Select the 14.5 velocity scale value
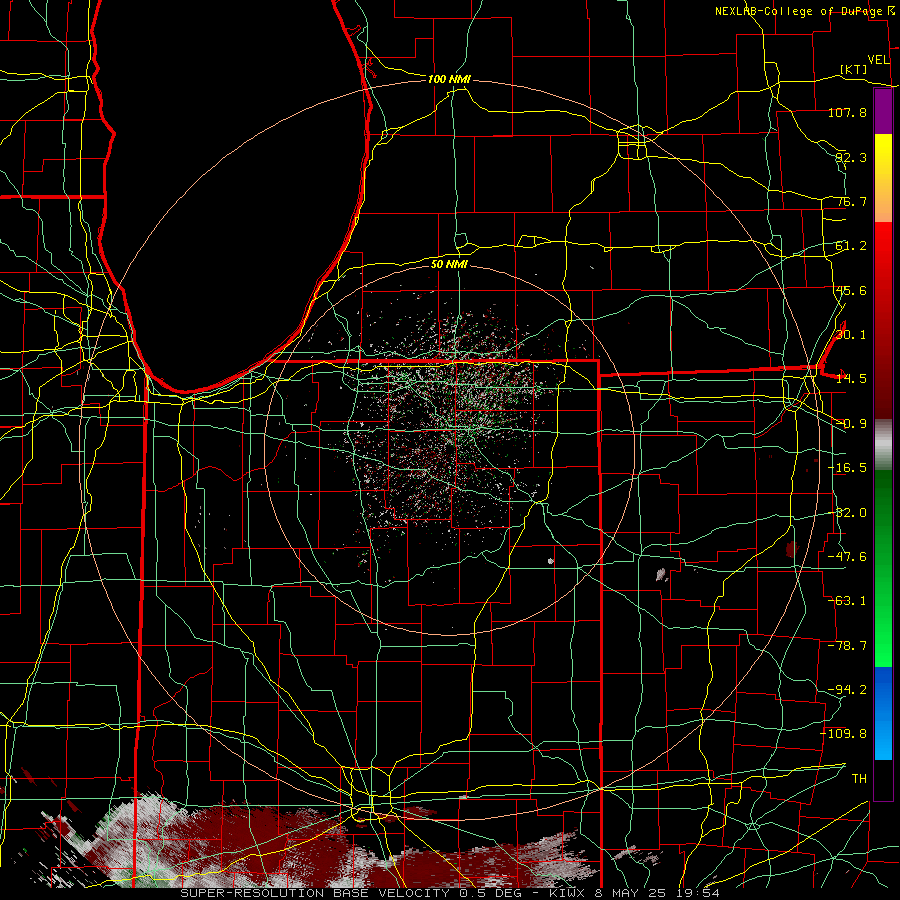The width and height of the screenshot is (900, 900). pyautogui.click(x=850, y=379)
